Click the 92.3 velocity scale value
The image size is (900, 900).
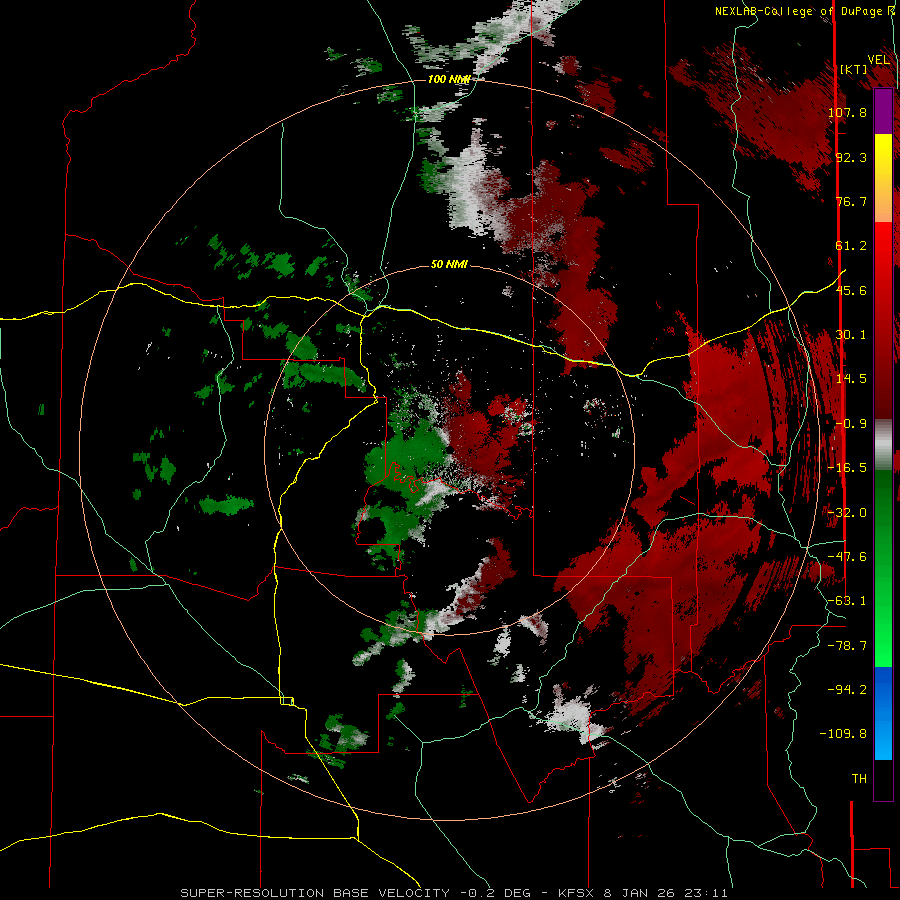(x=851, y=157)
